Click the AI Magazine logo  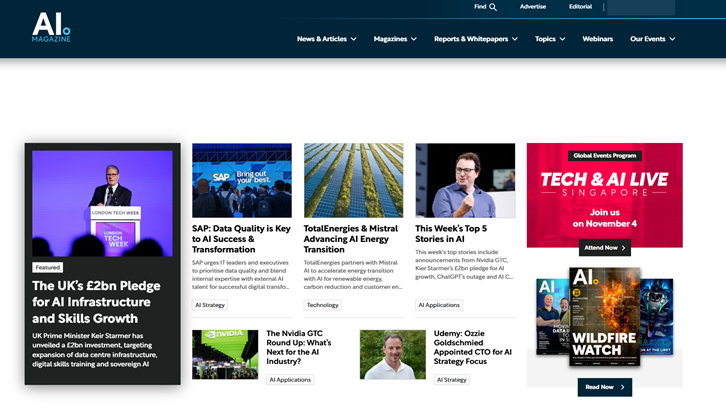[51, 27]
